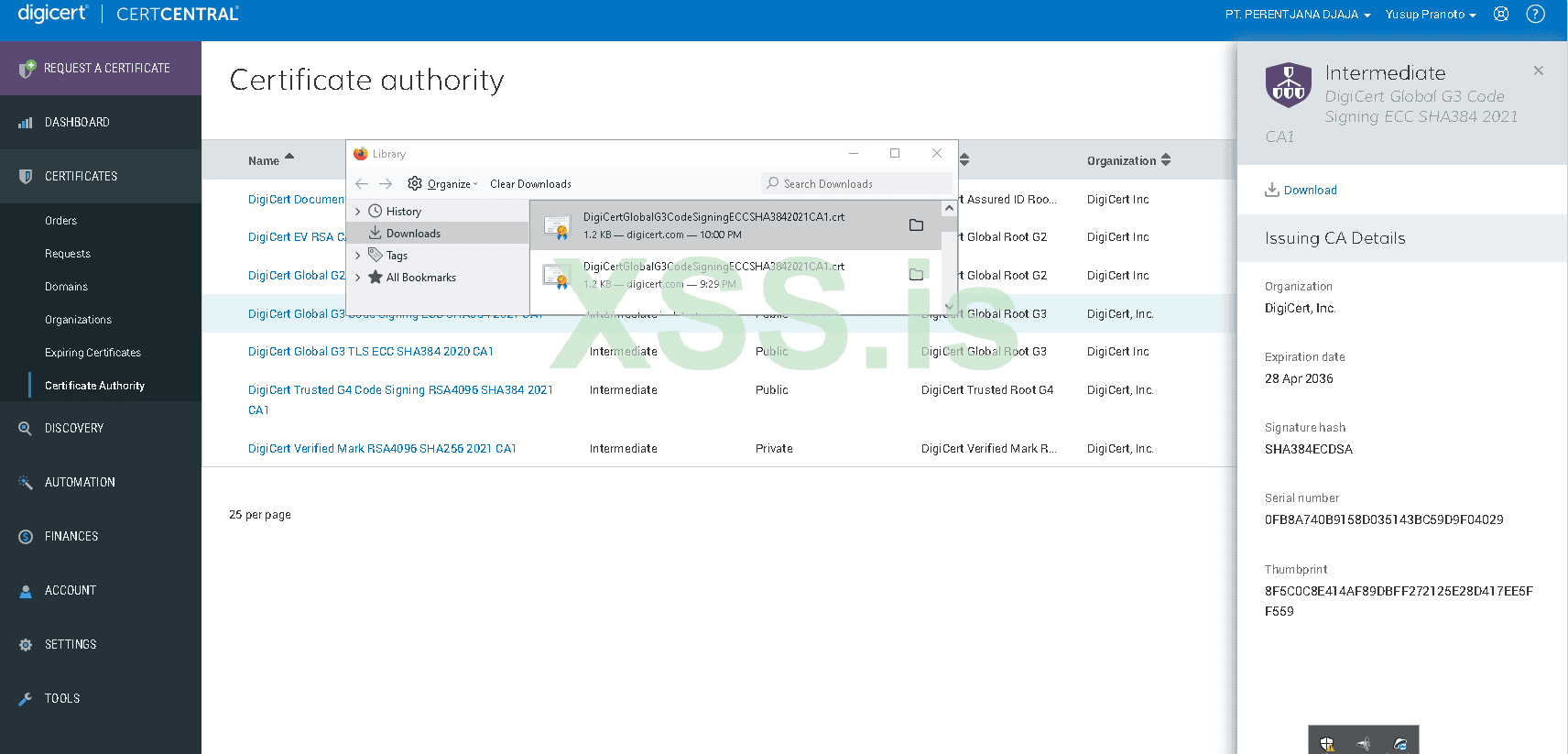
Task: Select Certificate Authority in the sidebar
Action: point(94,386)
